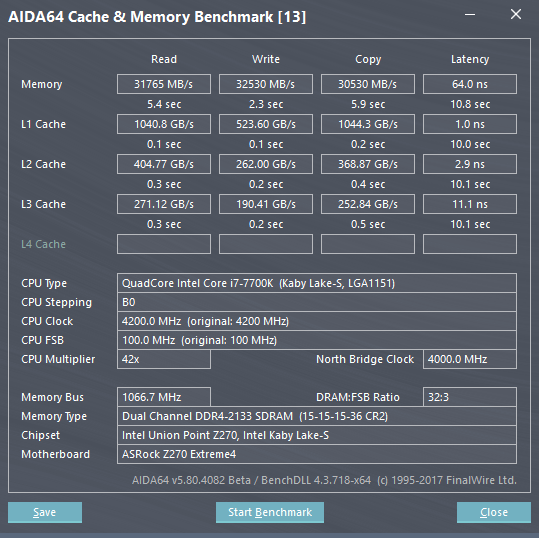Click the Memory row label
Viewport: 539px width, 538px height.
[x=42, y=84]
